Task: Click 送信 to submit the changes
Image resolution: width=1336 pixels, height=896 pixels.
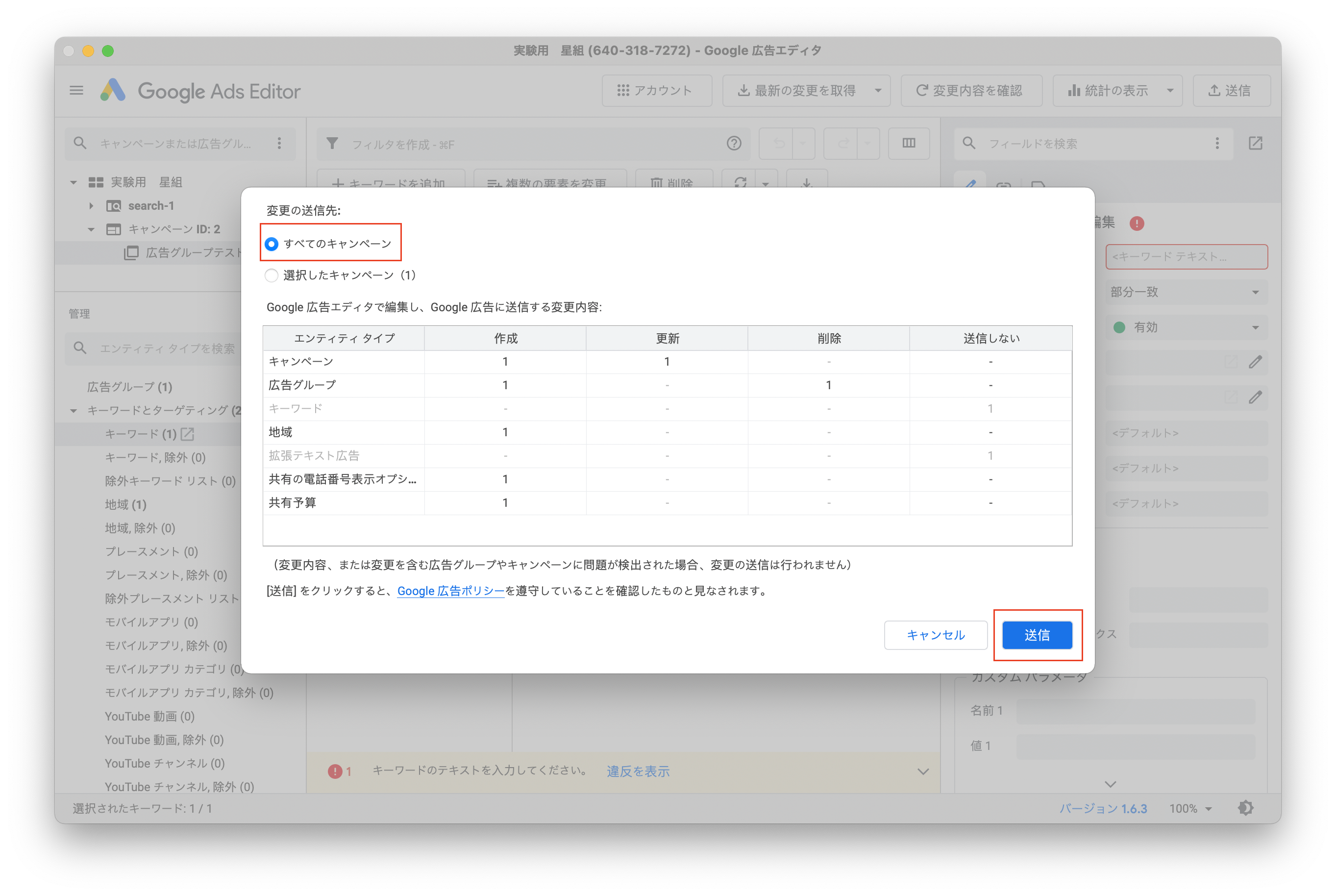Action: [x=1037, y=635]
